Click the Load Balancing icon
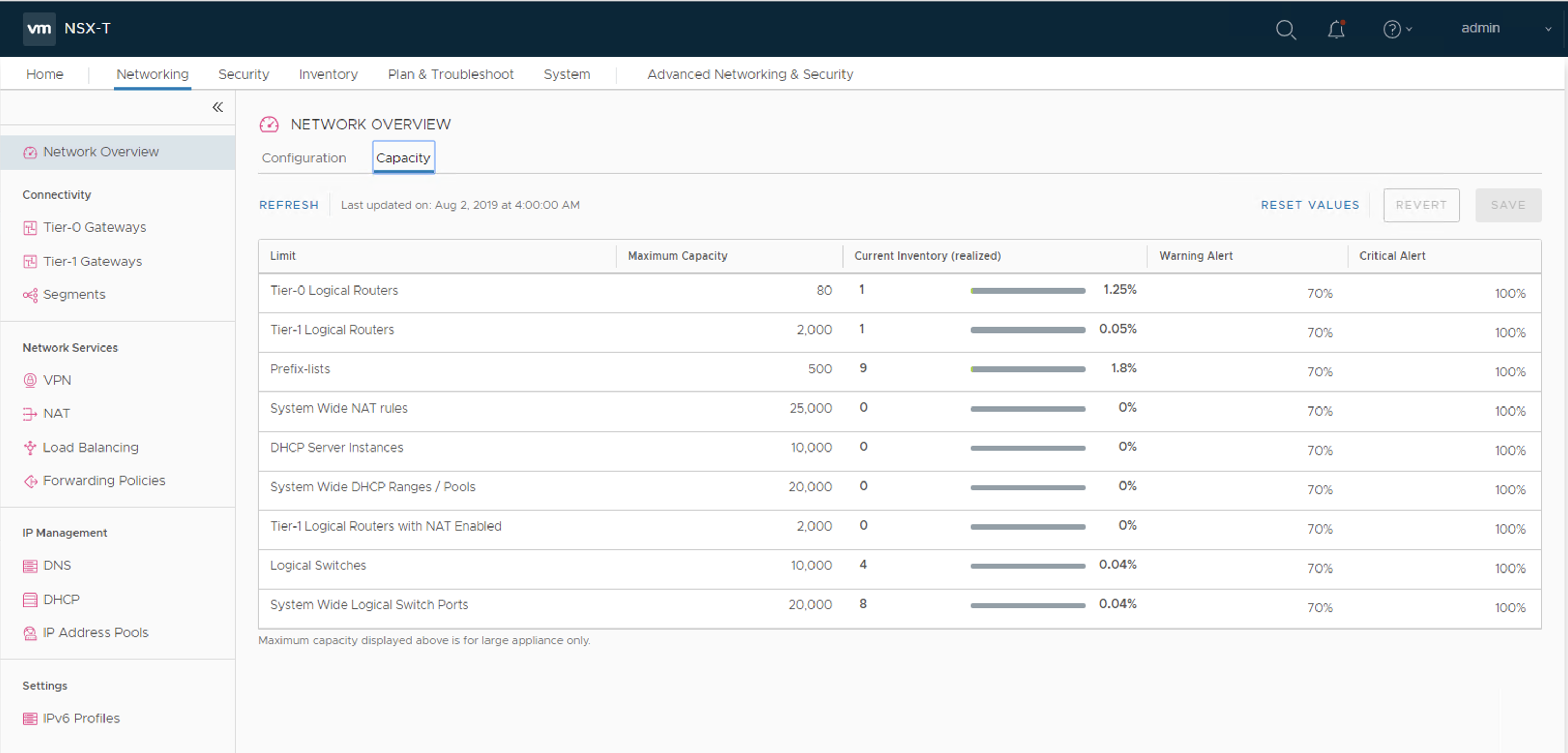The height and width of the screenshot is (753, 1568). pos(30,448)
